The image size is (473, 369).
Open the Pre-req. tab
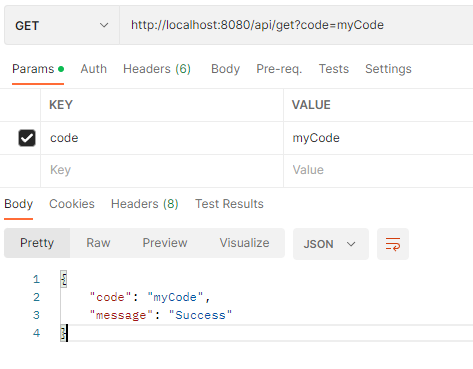pyautogui.click(x=279, y=69)
